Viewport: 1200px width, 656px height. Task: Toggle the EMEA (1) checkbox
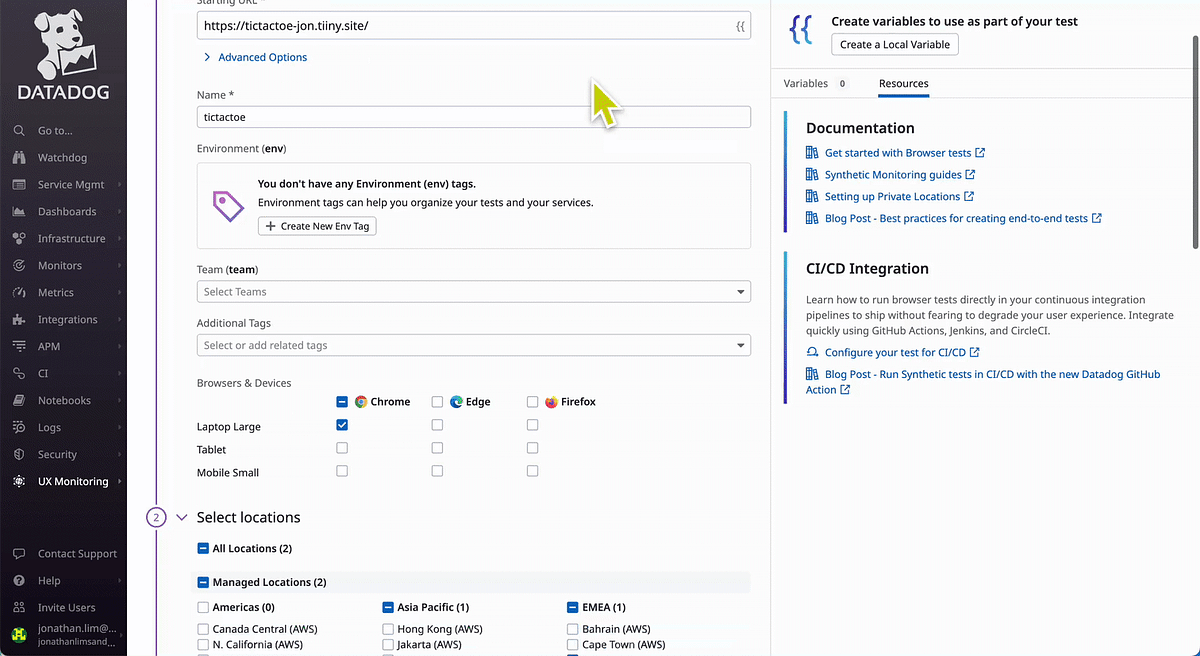573,607
